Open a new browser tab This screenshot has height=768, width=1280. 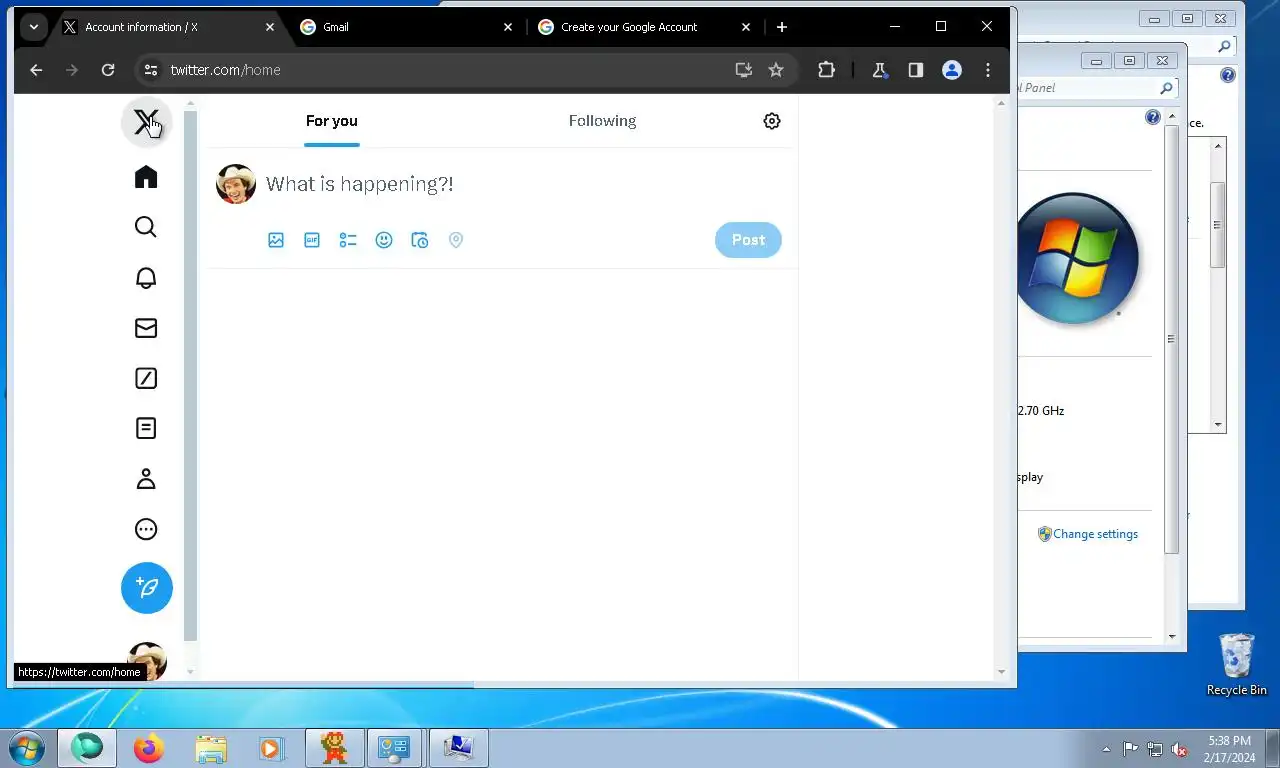[782, 27]
